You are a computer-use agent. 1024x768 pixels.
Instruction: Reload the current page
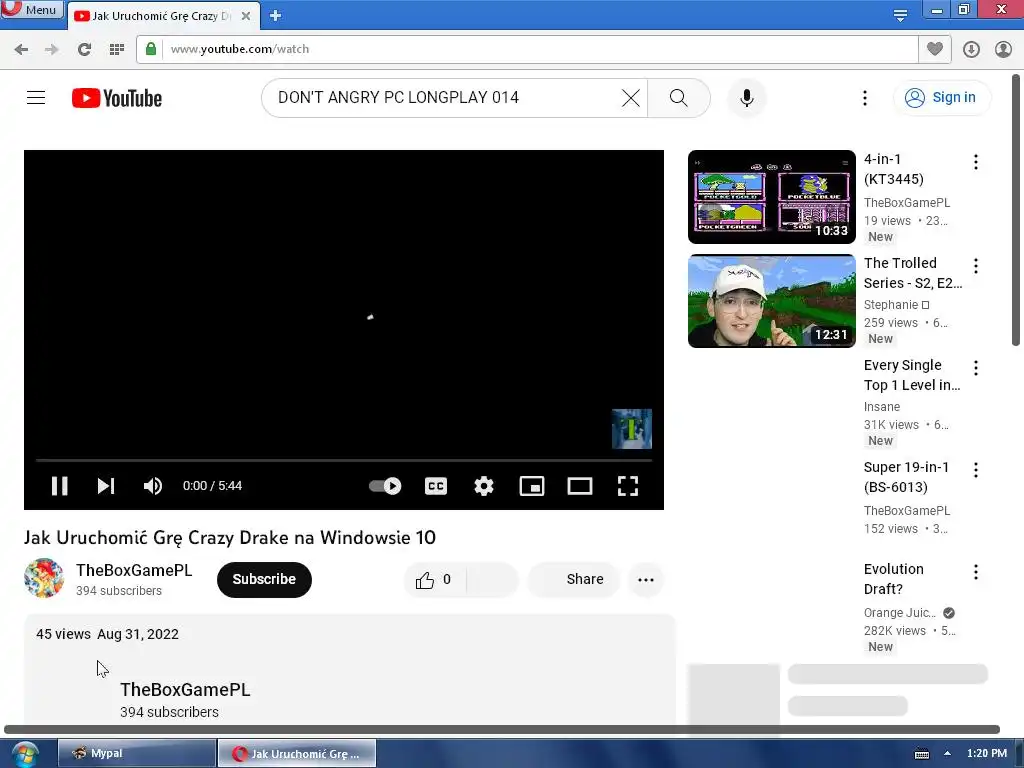point(84,49)
